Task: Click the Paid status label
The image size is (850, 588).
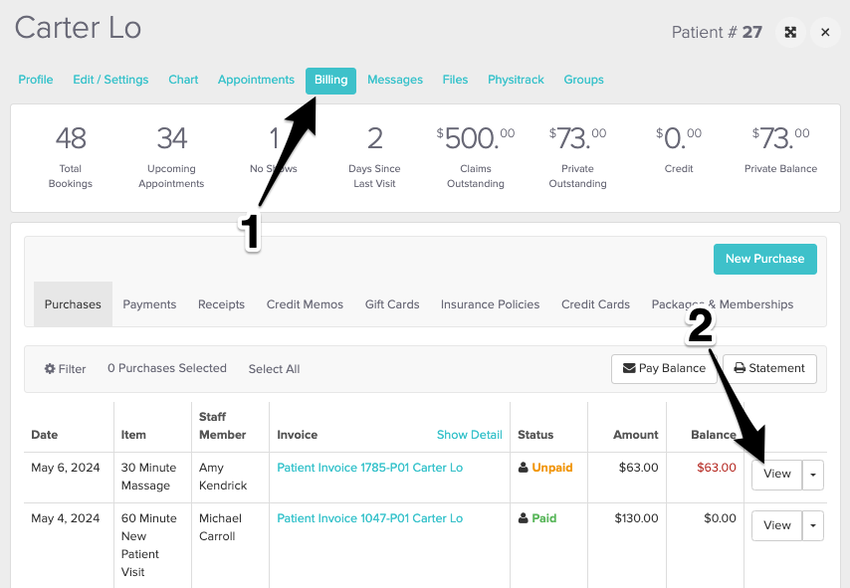Action: click(544, 519)
